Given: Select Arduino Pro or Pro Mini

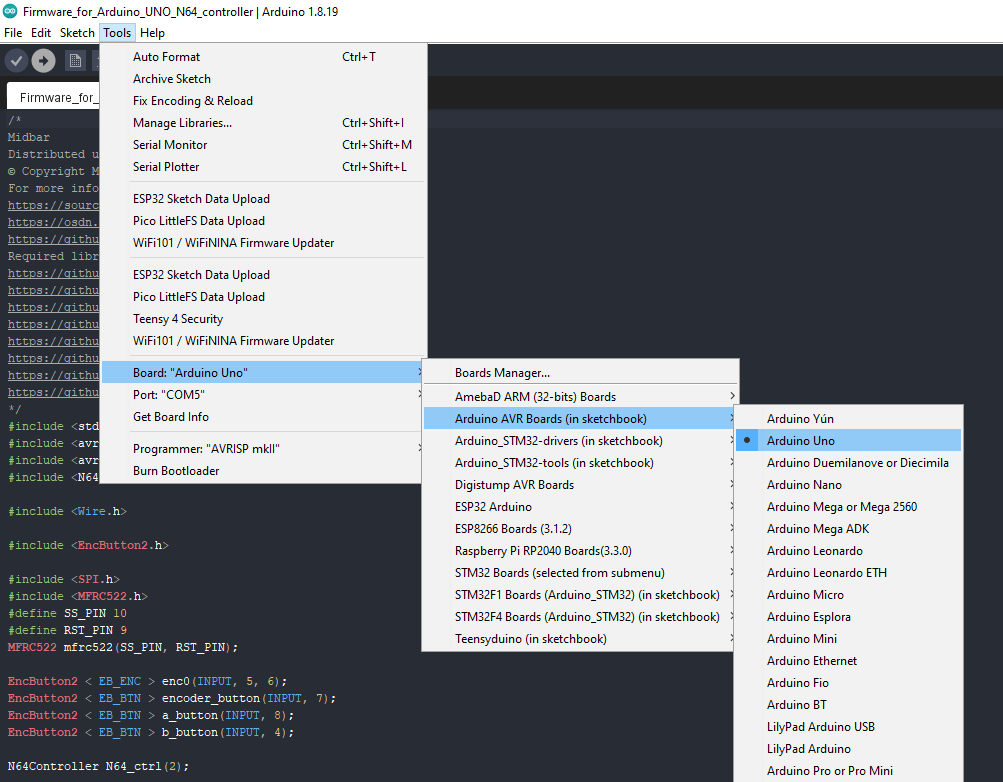Looking at the screenshot, I should 848,770.
